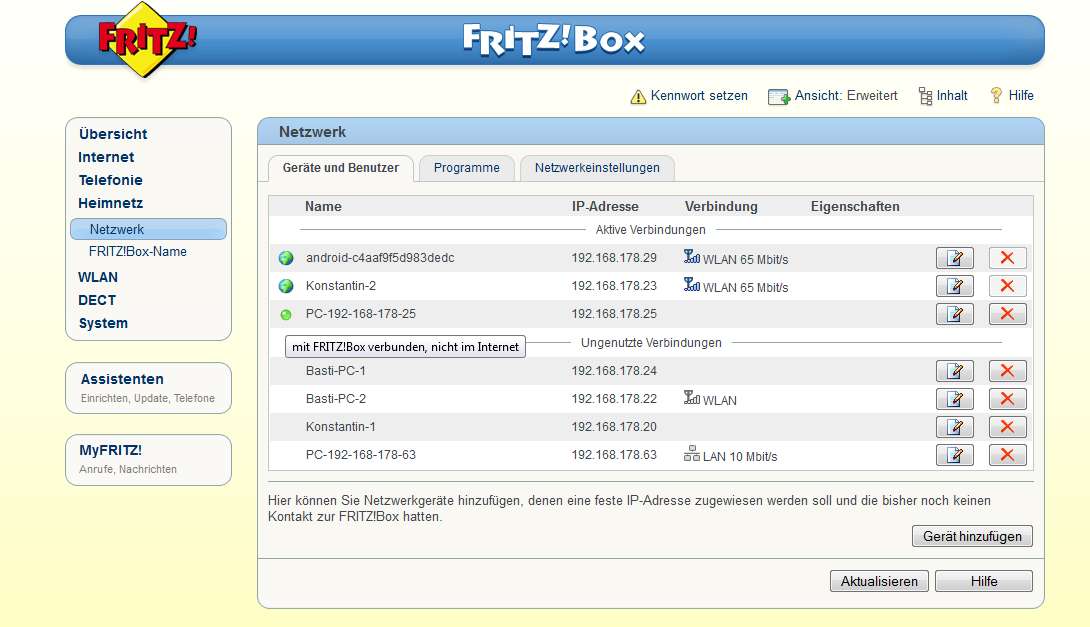Viewport: 1090px width, 627px height.
Task: Select the Konstantin-1 device name
Action: pyautogui.click(x=341, y=427)
